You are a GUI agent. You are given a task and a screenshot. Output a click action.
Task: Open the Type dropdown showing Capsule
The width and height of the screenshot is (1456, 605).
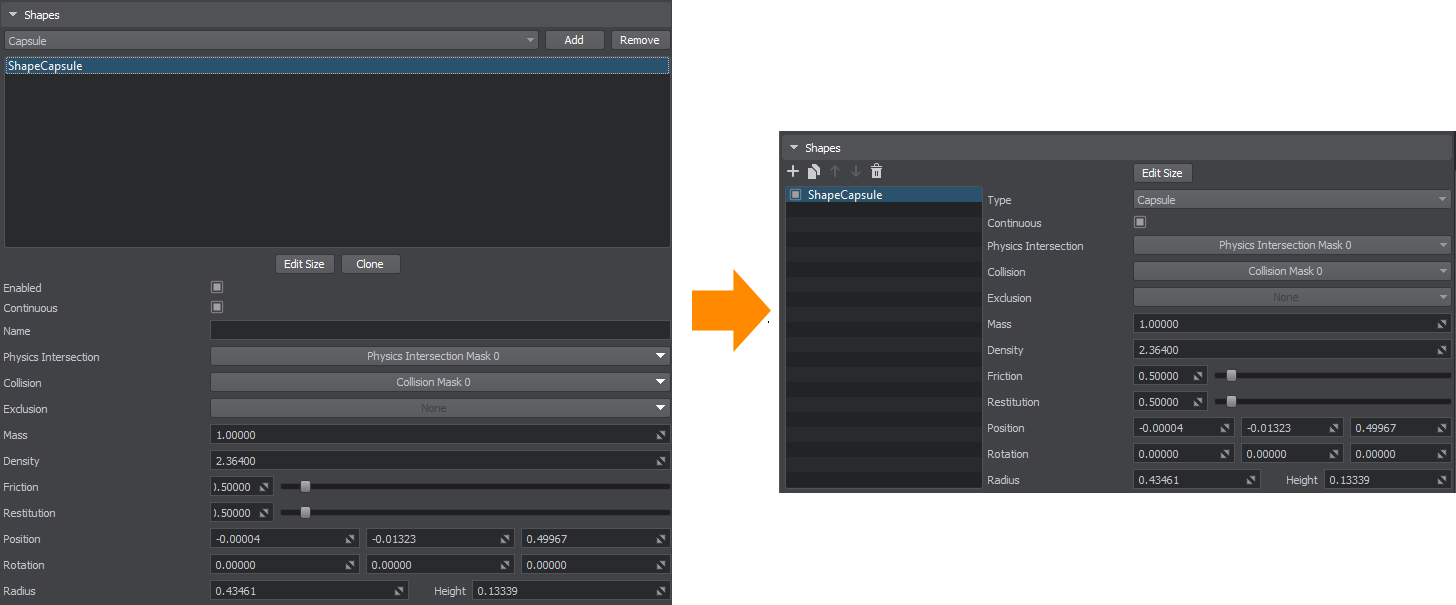1291,200
